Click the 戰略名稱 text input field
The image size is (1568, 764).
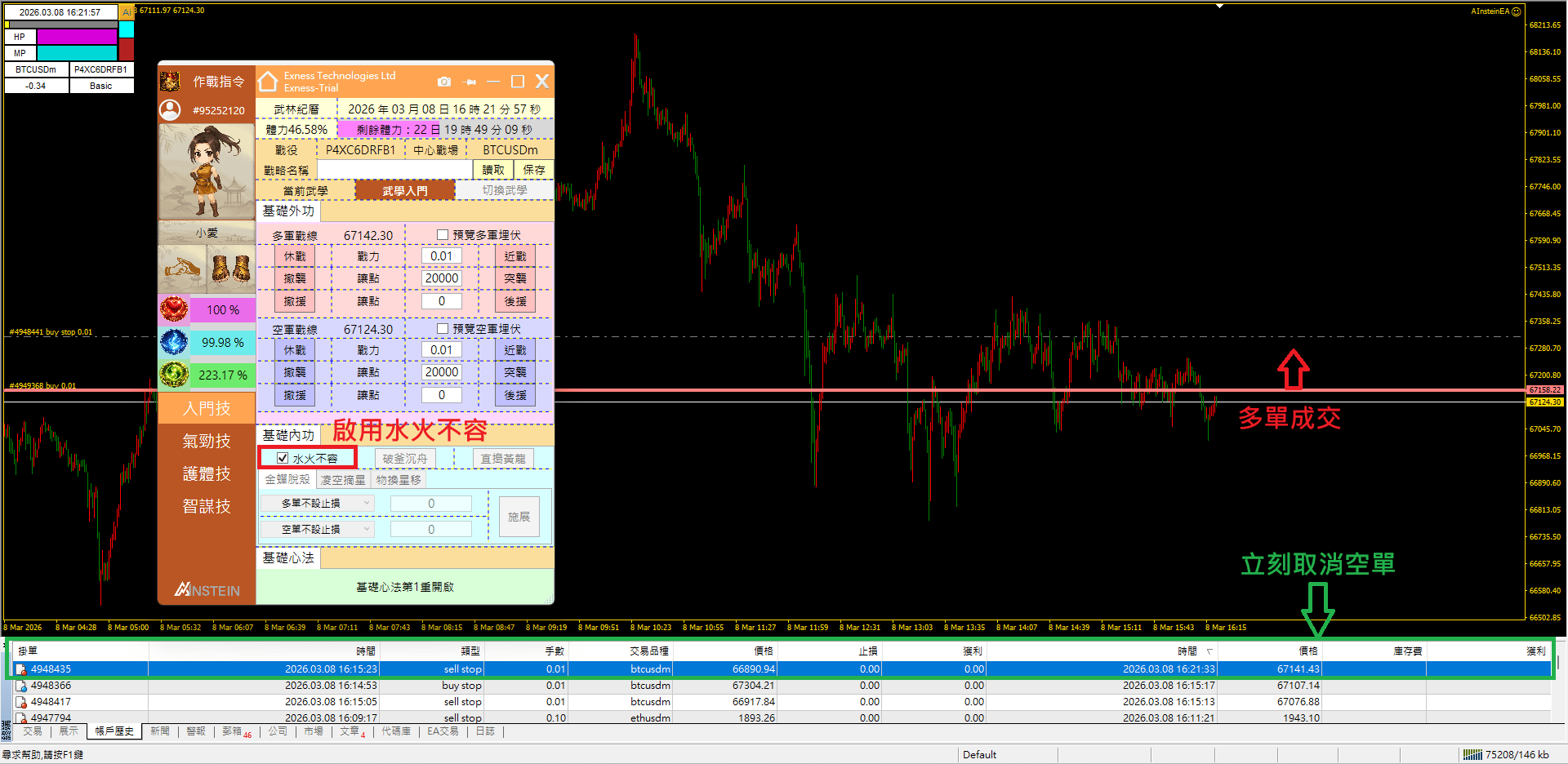[395, 170]
